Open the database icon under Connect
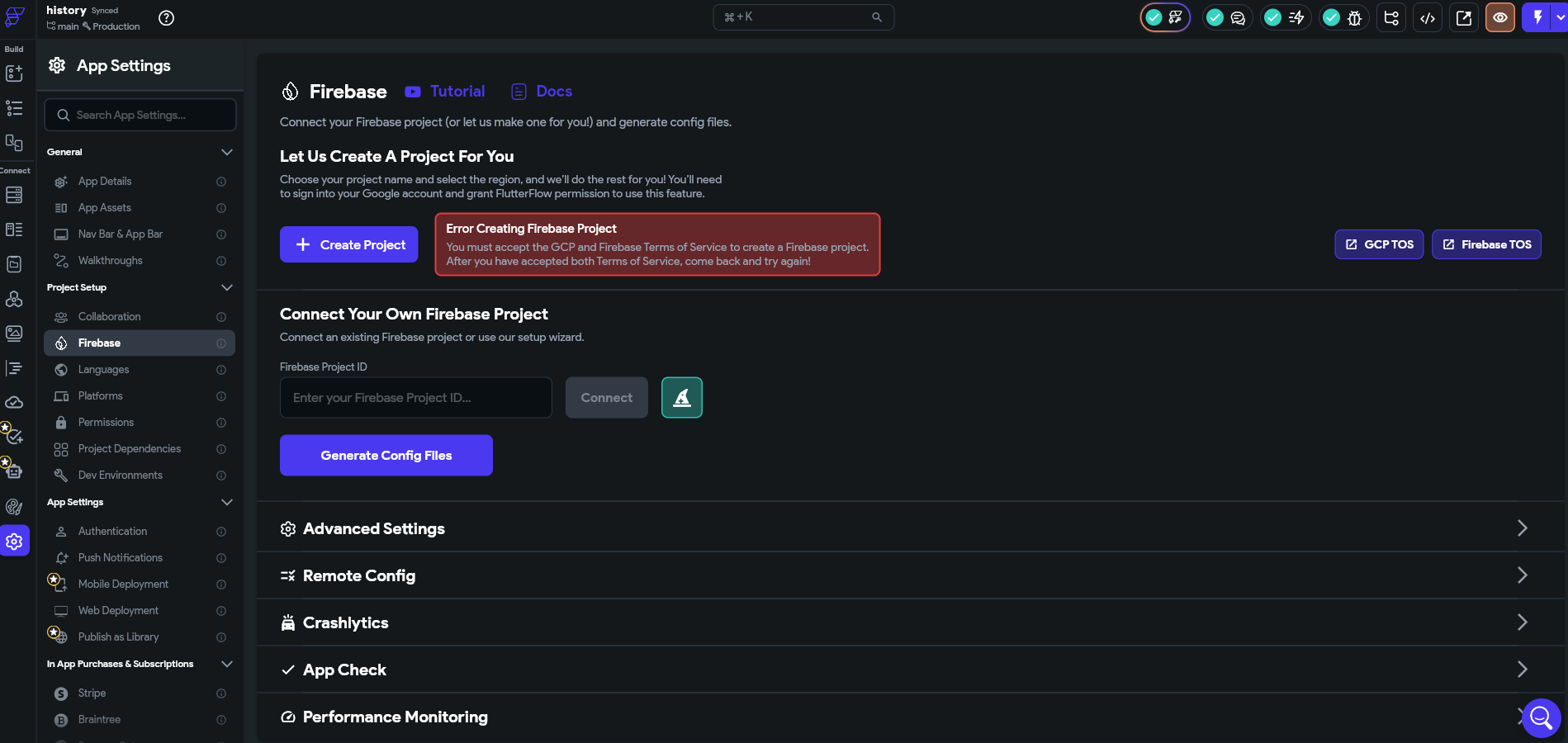The image size is (1568, 743). point(14,195)
